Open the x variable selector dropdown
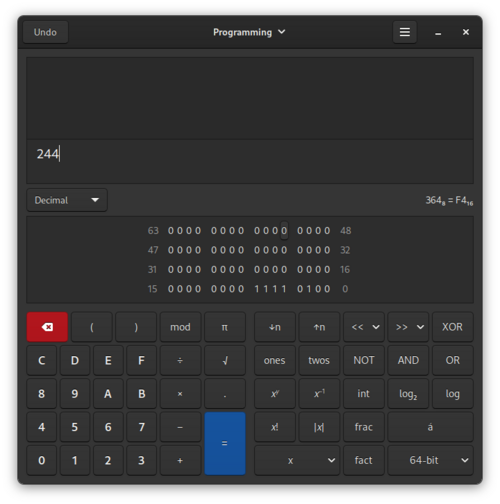 (297, 460)
